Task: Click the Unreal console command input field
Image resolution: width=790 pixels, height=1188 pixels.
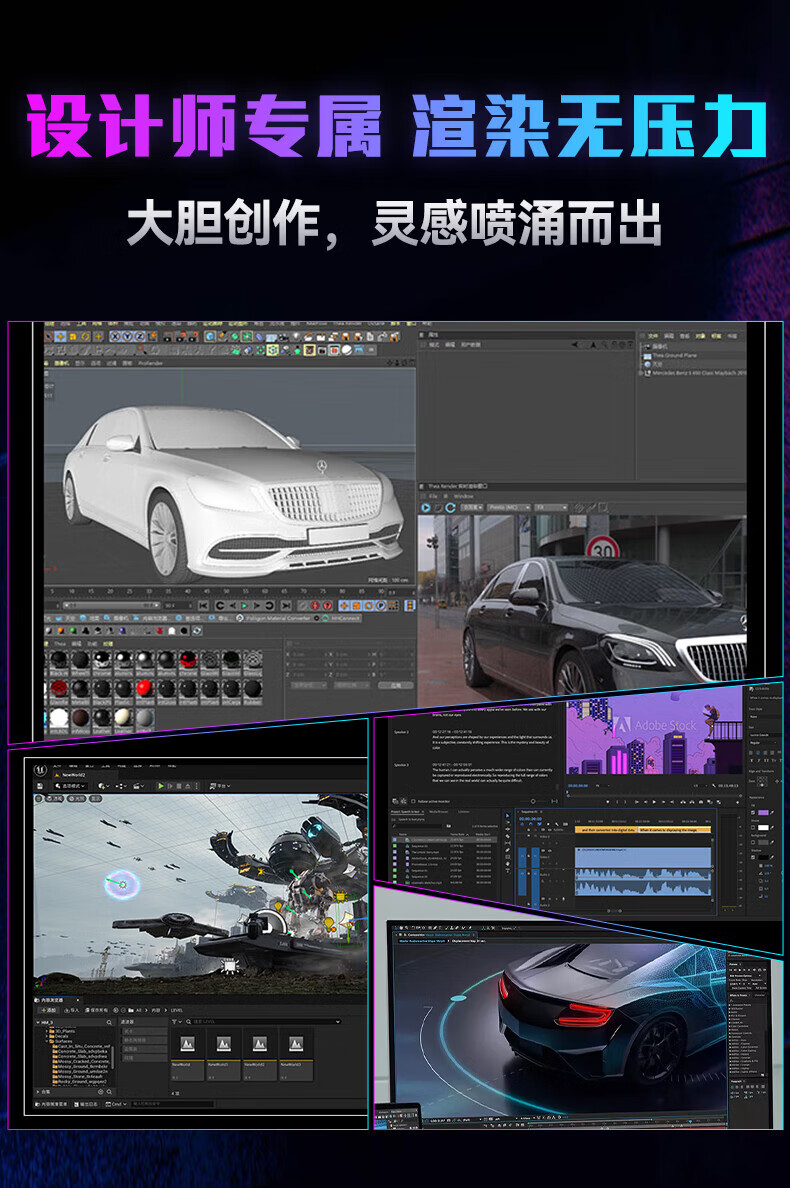Action: click(x=173, y=1104)
